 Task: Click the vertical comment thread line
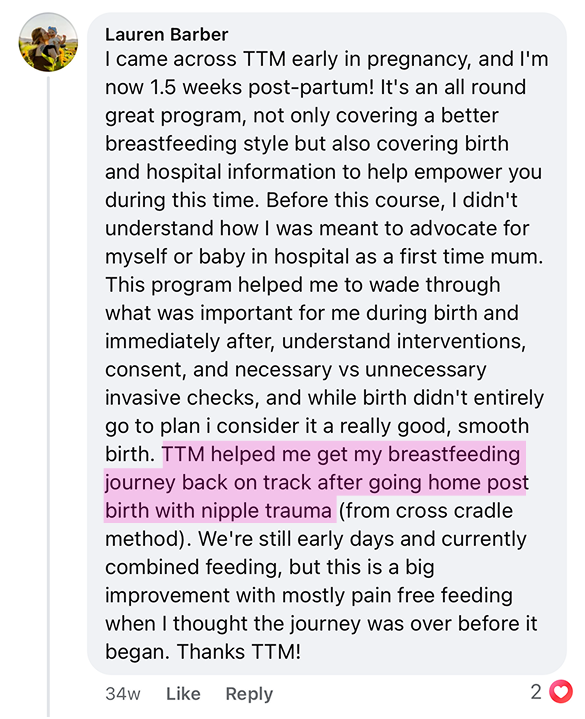click(48, 396)
